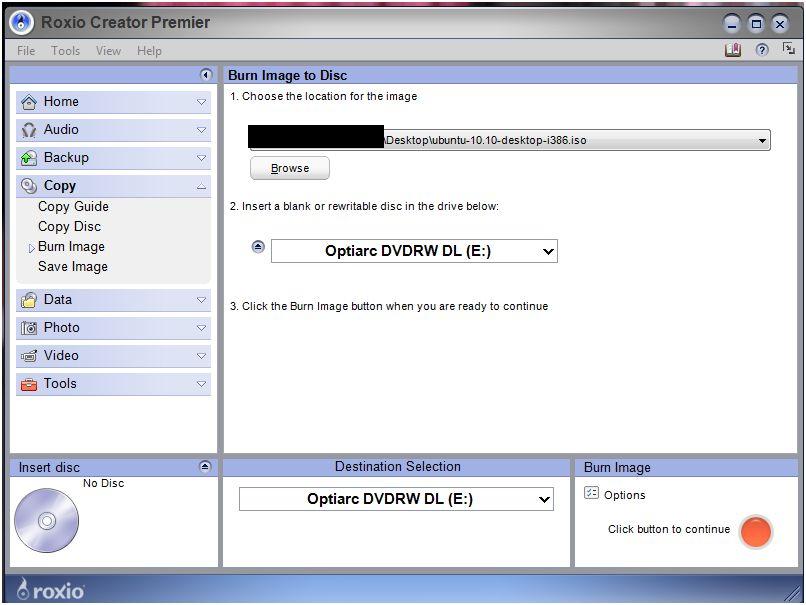The height and width of the screenshot is (605, 806).
Task: Click the window corner grip in the footer
Action: tap(793, 594)
